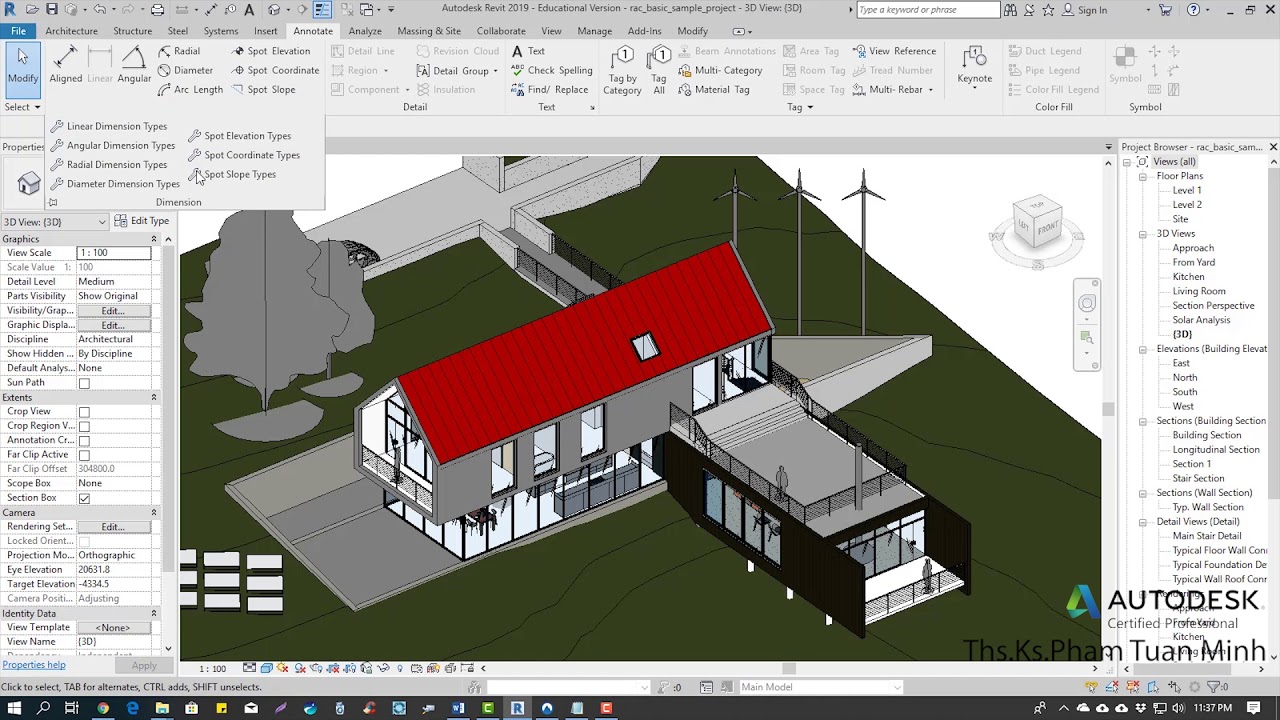Viewport: 1280px width, 720px height.
Task: Open Spot Slope Types
Action: pos(232,174)
